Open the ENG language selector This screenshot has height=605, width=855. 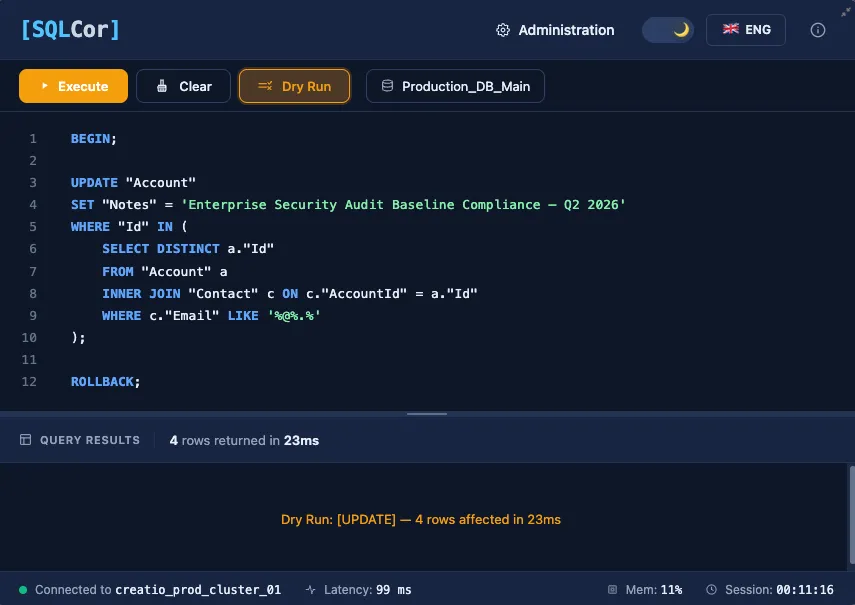745,30
